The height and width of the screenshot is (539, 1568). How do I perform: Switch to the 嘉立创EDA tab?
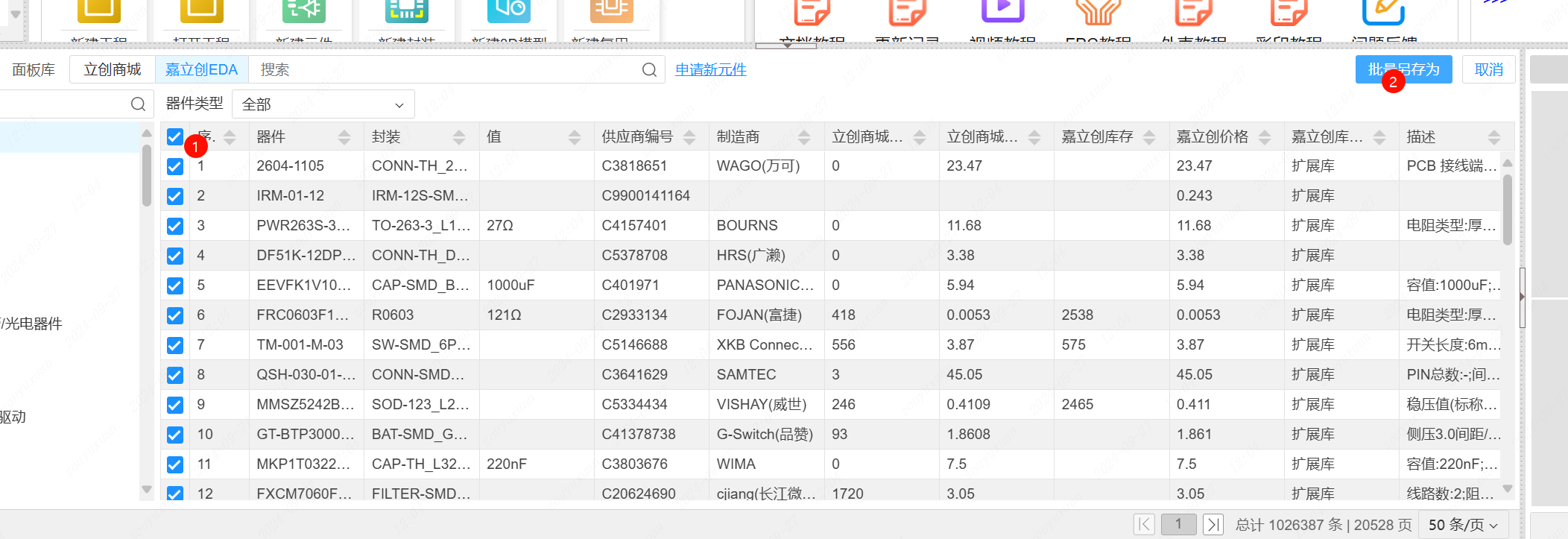[x=201, y=69]
